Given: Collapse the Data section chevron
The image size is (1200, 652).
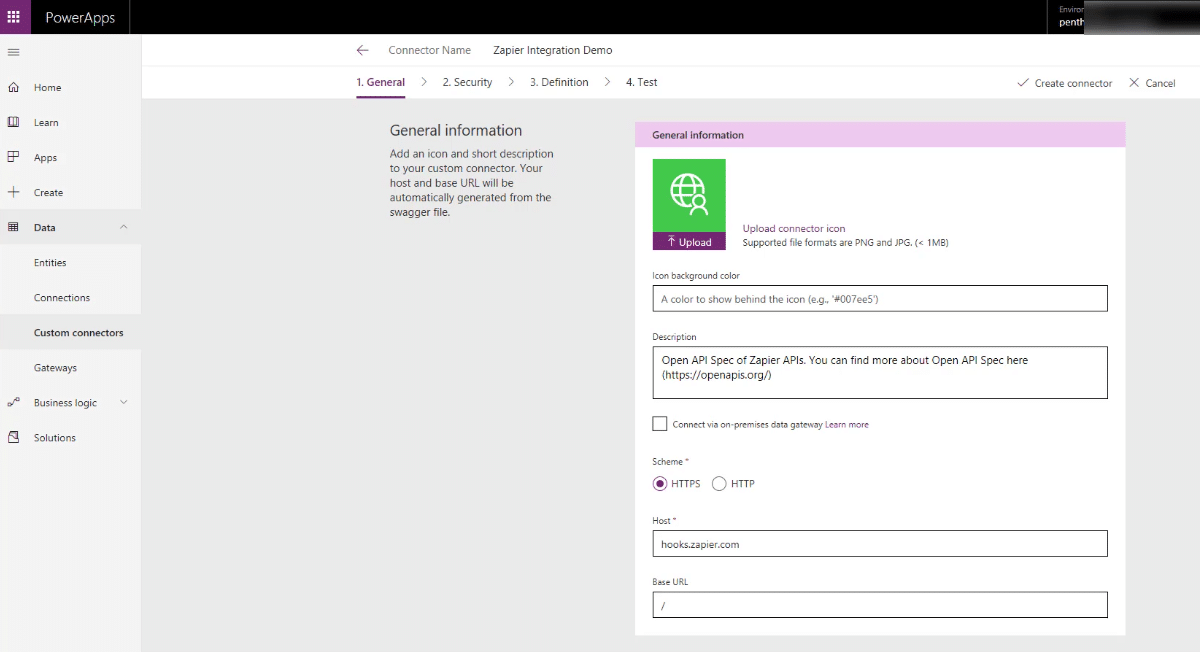Looking at the screenshot, I should pyautogui.click(x=124, y=228).
